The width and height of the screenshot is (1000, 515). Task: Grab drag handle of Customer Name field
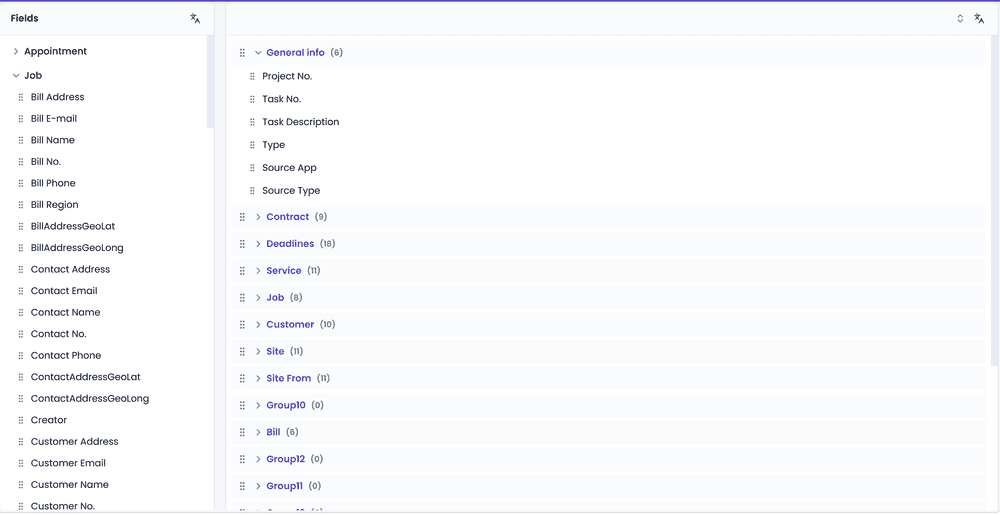pos(21,485)
